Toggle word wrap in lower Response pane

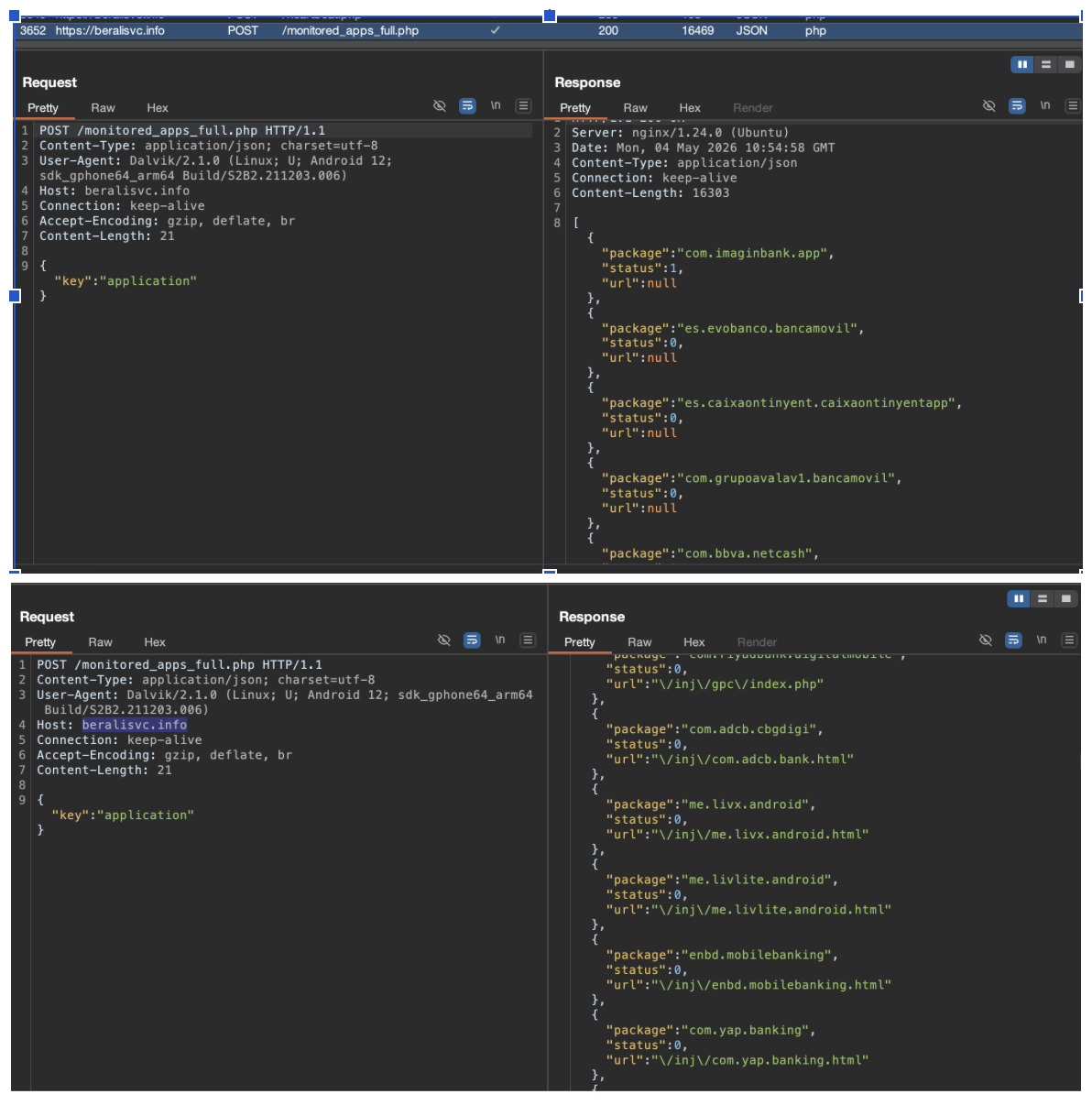[1013, 640]
